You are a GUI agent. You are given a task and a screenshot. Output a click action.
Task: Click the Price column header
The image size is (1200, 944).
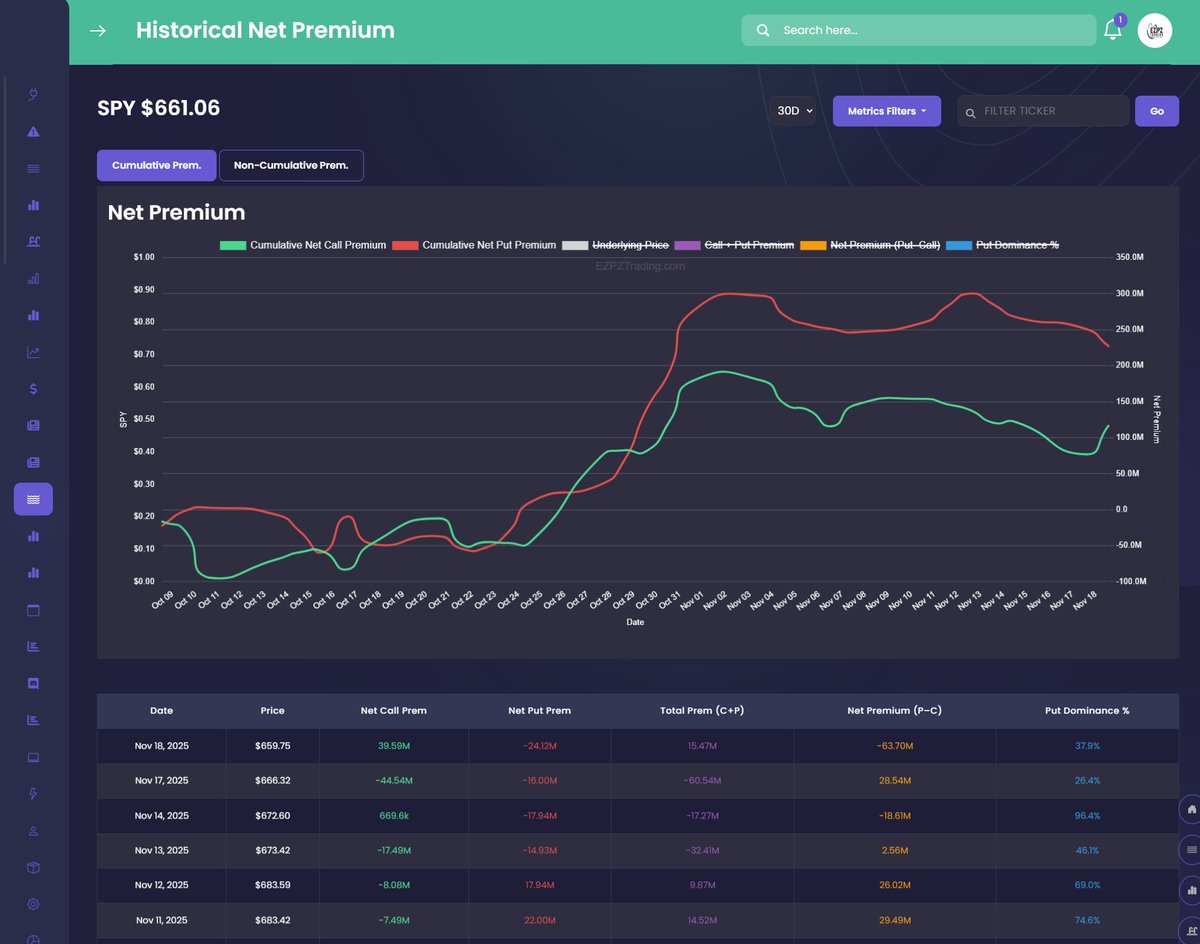click(272, 711)
